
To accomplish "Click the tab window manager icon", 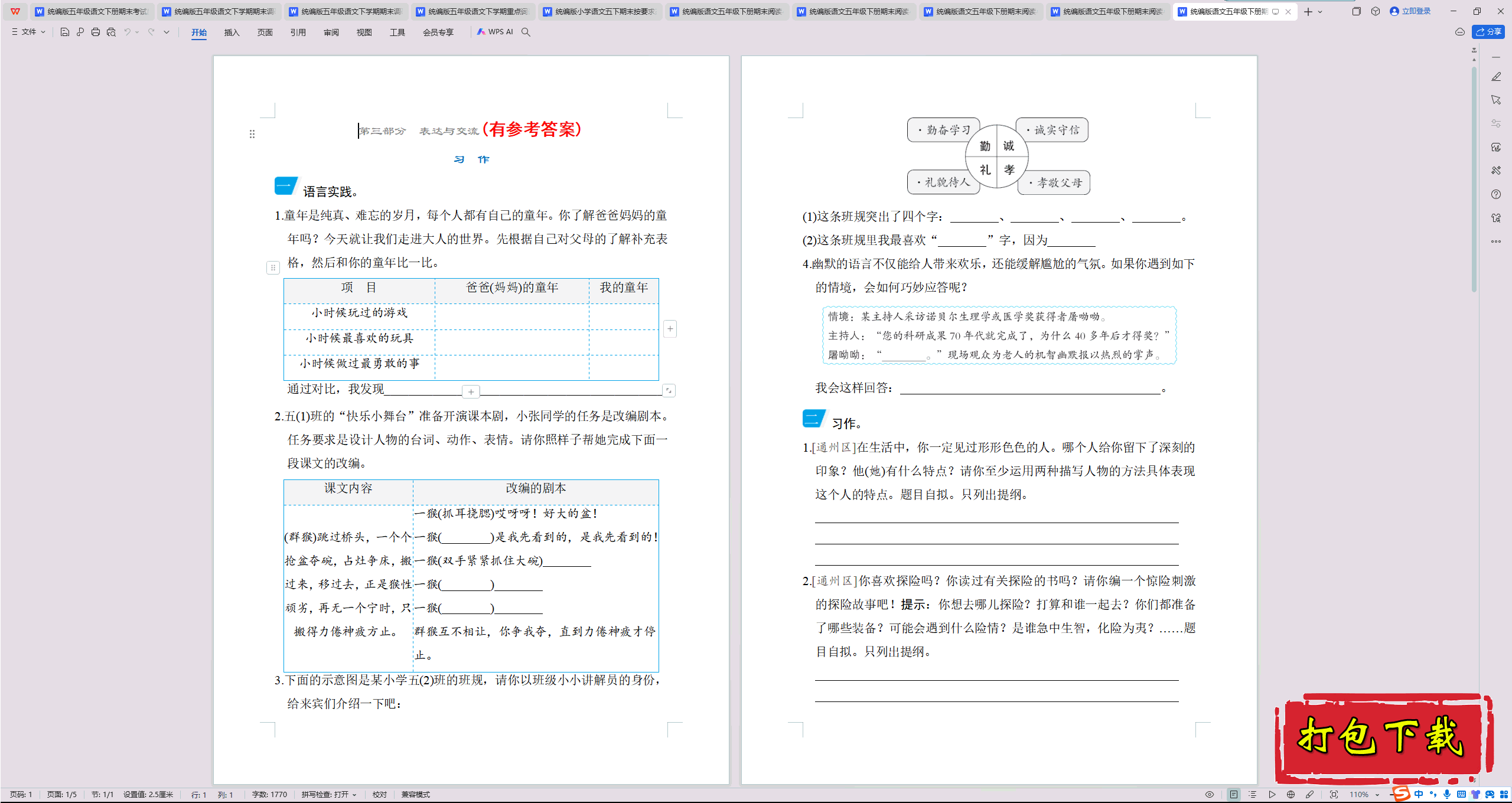I will pos(1356,11).
